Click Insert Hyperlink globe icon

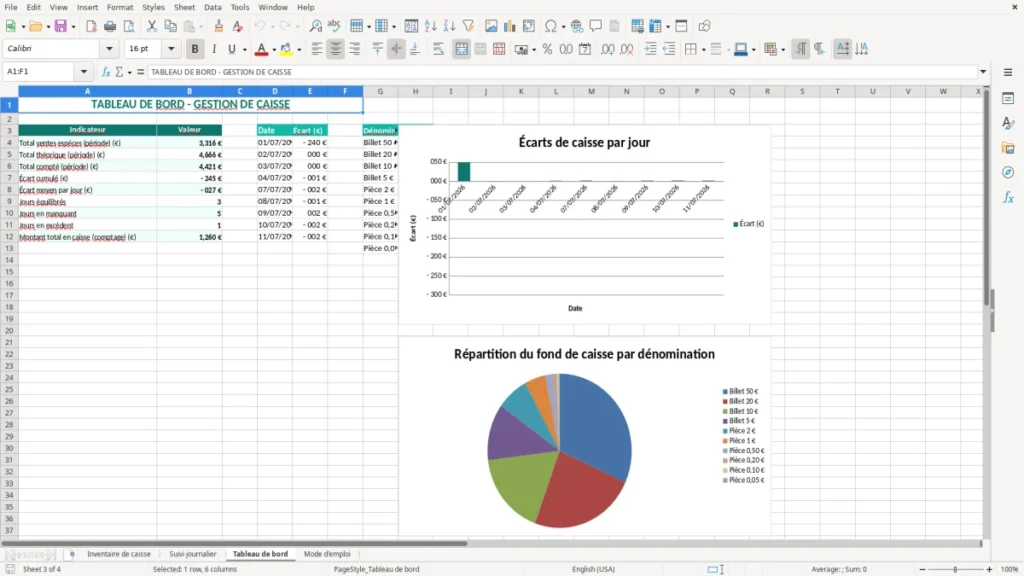click(x=577, y=26)
